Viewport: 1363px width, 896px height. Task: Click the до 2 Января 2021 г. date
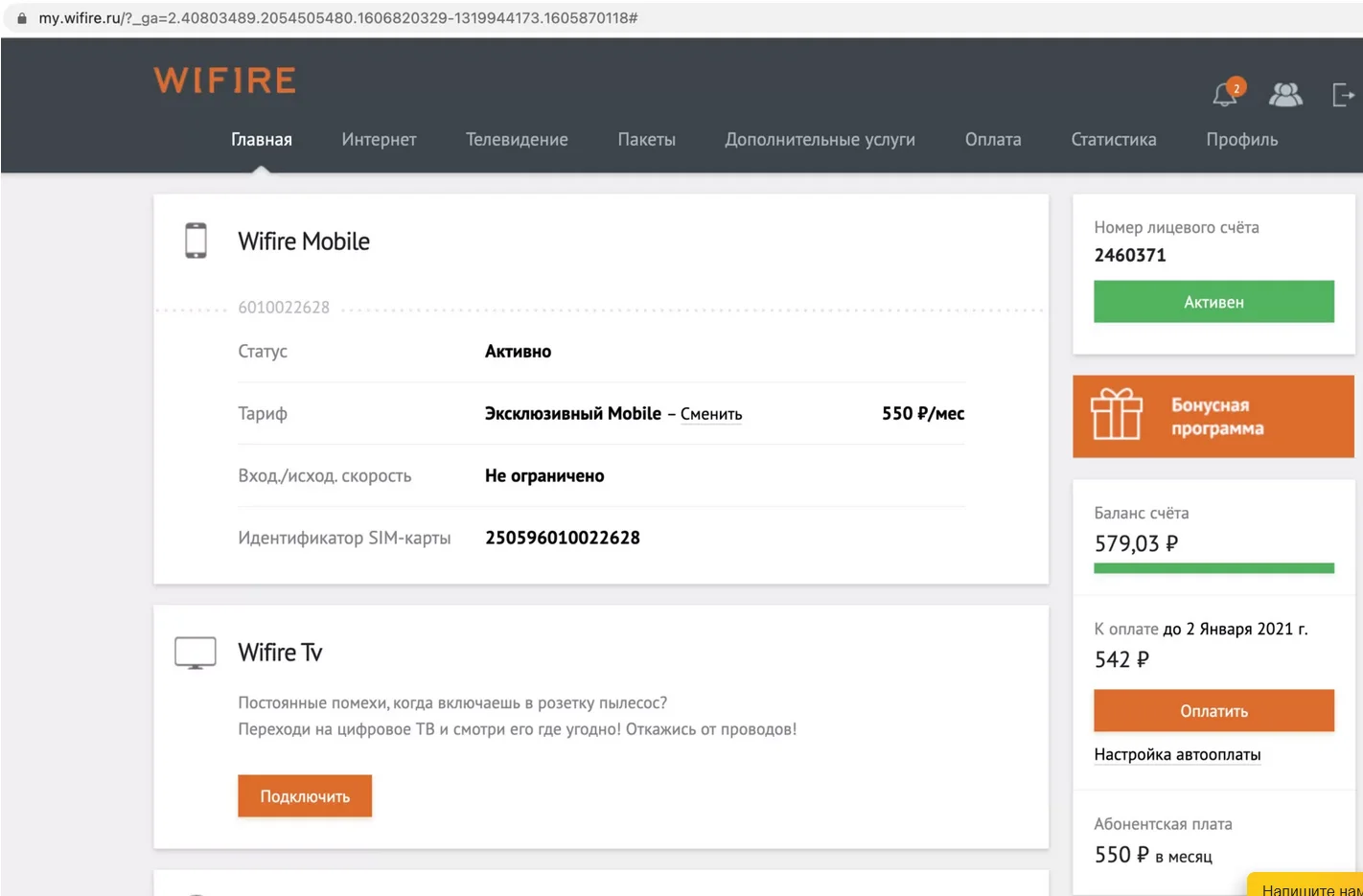point(1236,629)
